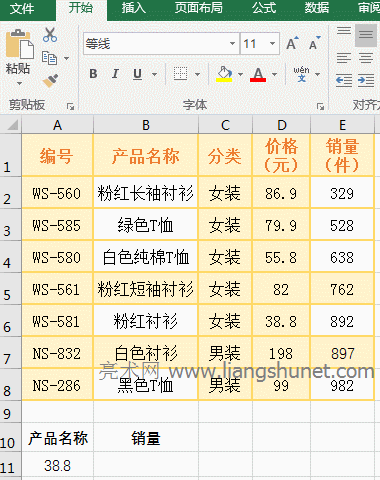Apply red font color A

(258, 74)
